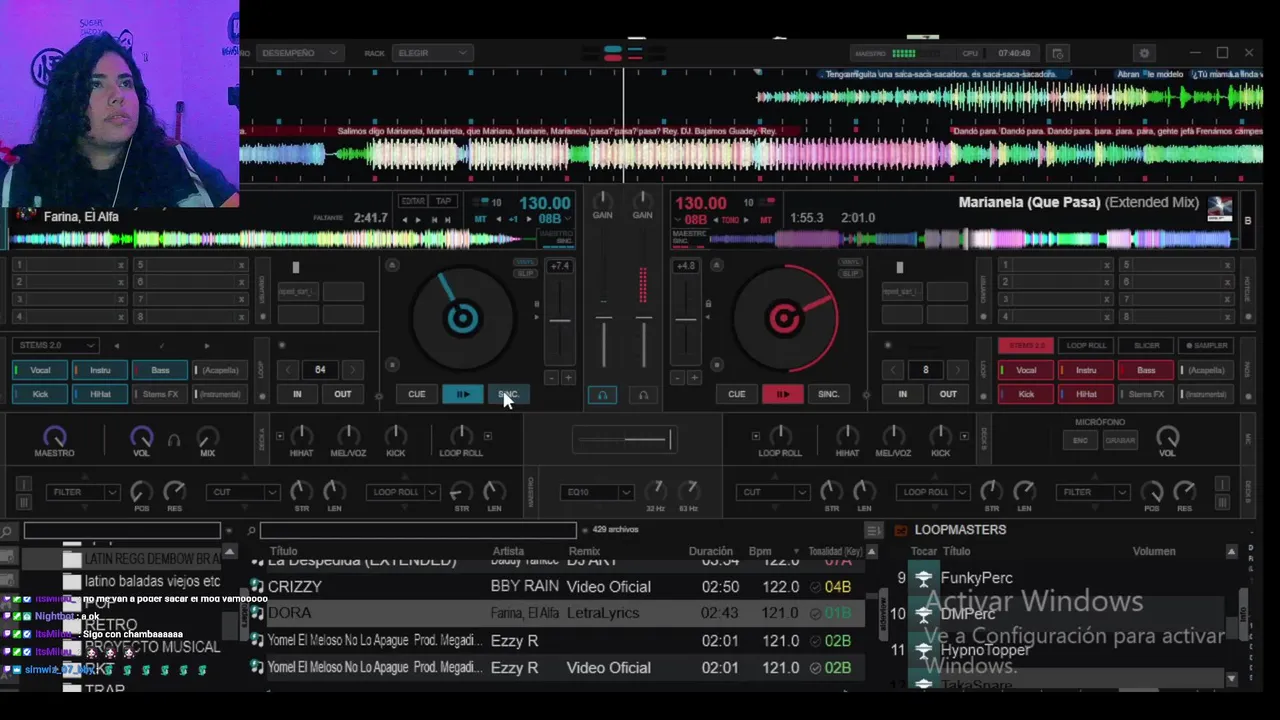
Task: Click the sidebar search magnifier icon
Action: click(7, 531)
